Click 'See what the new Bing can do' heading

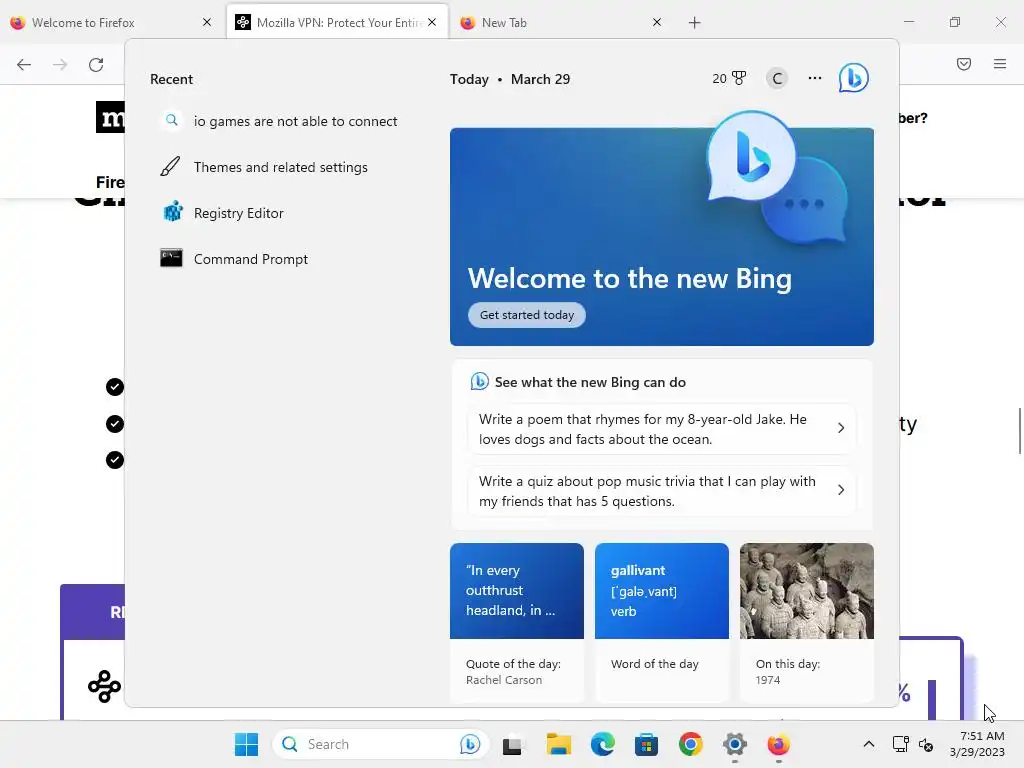tap(590, 382)
